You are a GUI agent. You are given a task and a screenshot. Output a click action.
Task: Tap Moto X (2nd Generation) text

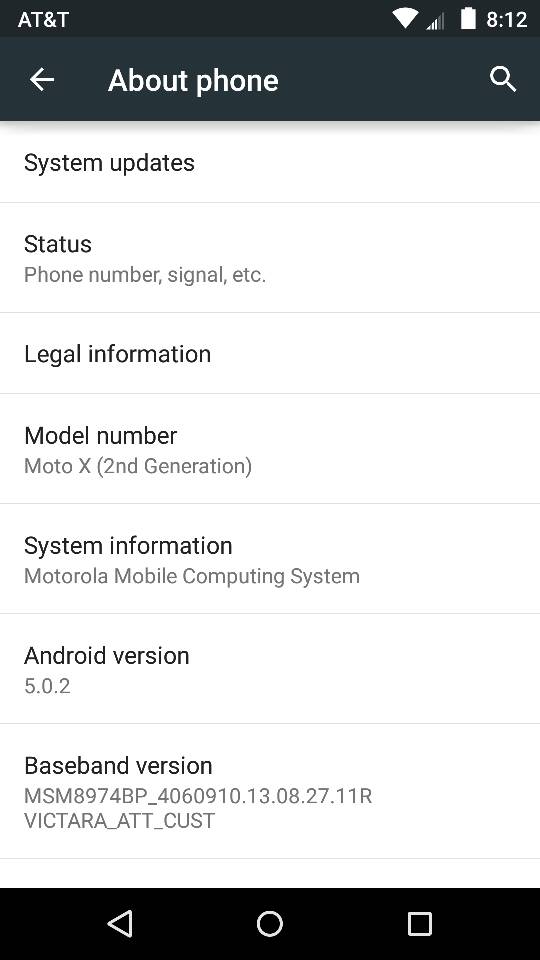point(138,466)
